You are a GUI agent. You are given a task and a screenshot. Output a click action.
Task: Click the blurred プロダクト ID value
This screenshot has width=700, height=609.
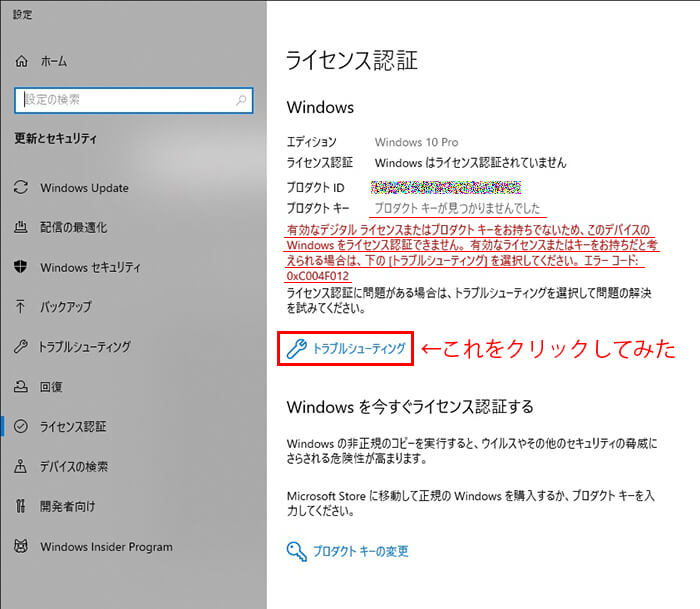pos(446,188)
